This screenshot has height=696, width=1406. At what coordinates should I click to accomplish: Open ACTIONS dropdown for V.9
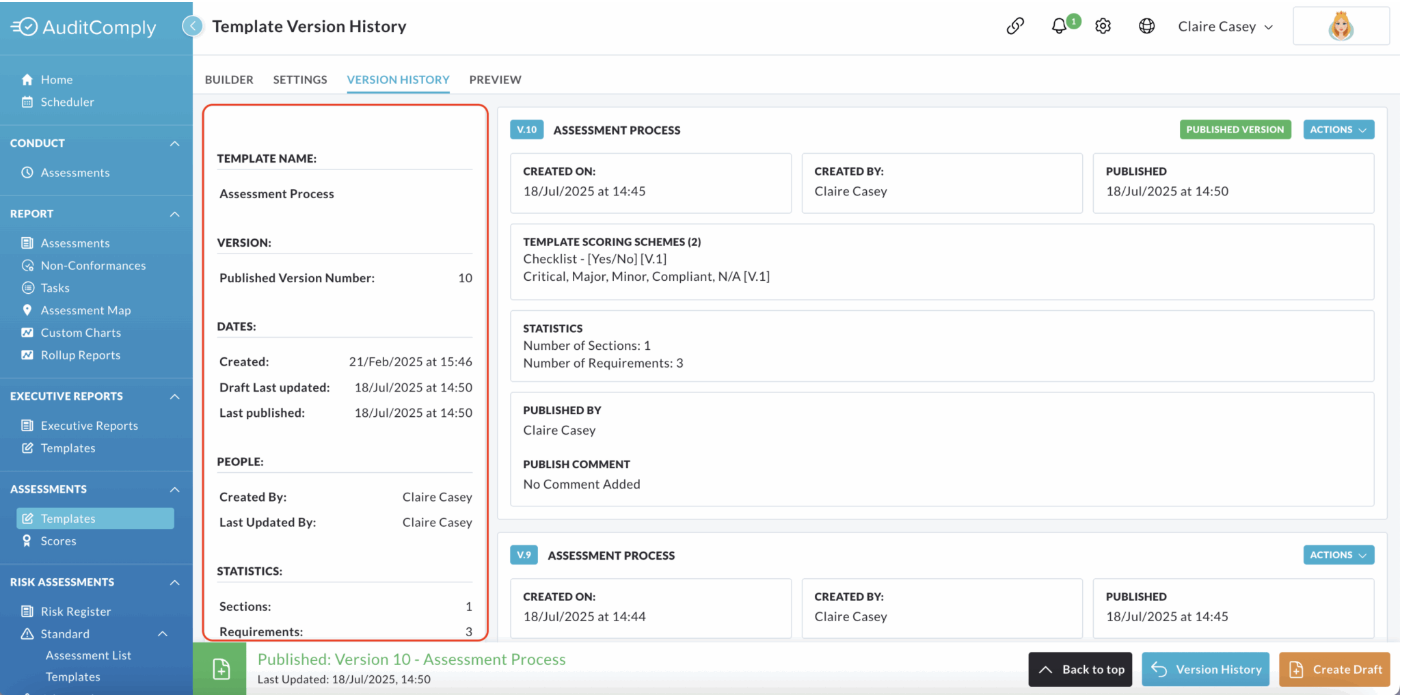coord(1338,555)
